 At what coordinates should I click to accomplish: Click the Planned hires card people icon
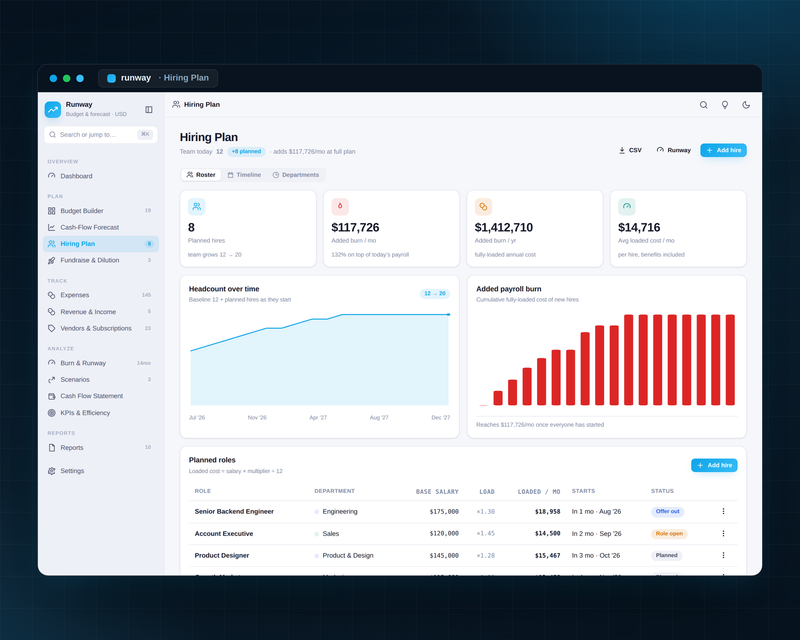pos(196,207)
